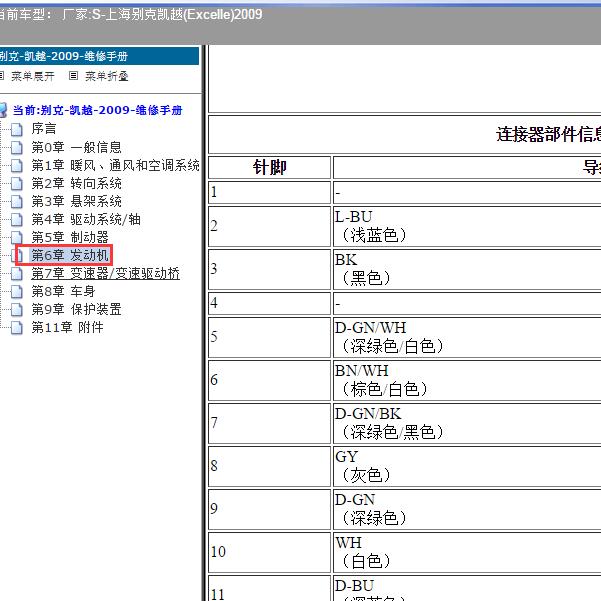Viewport: 601px width, 601px height.
Task: Click pin number 1 cell
Action: pyautogui.click(x=269, y=192)
